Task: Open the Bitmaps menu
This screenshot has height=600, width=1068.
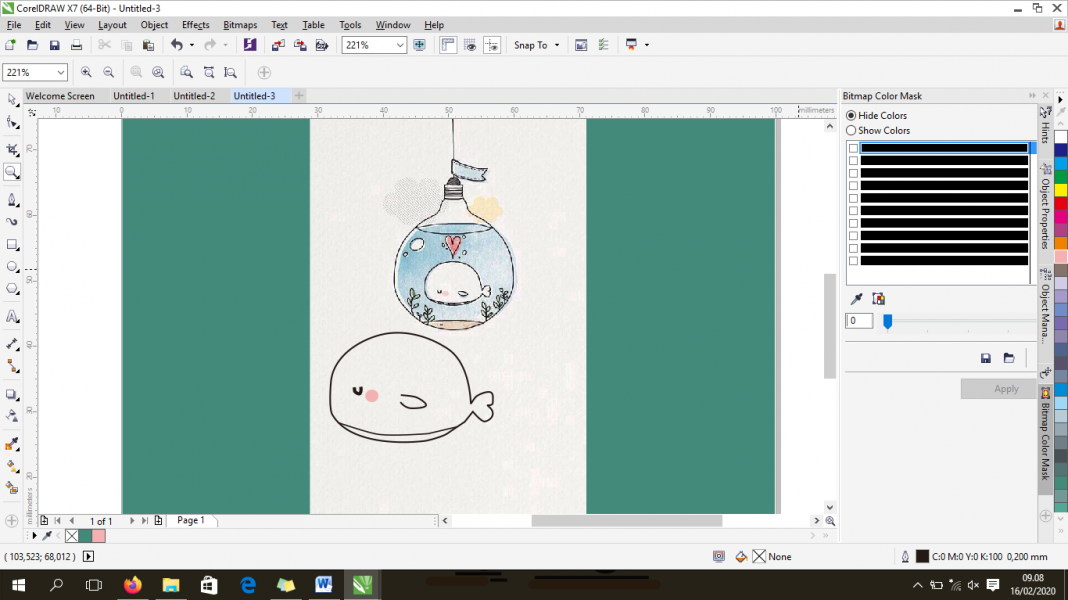Action: (x=239, y=25)
